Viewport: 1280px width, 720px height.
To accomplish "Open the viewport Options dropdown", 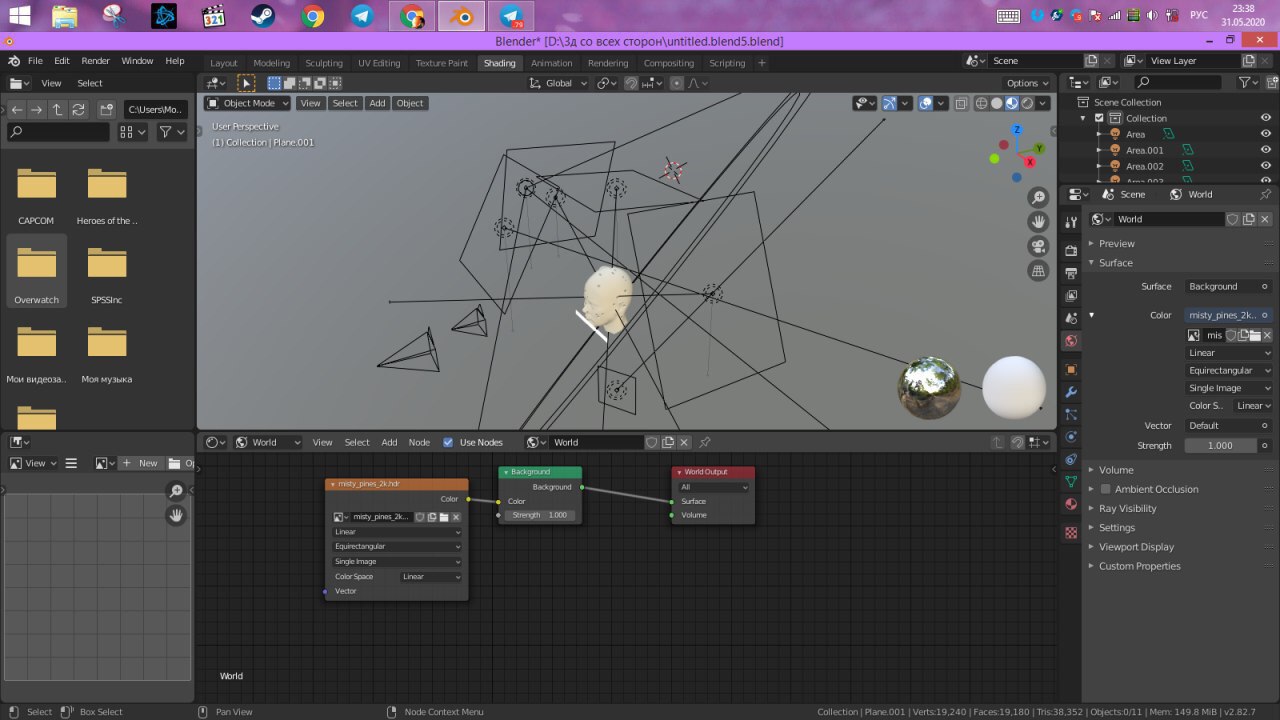I will pyautogui.click(x=1028, y=83).
